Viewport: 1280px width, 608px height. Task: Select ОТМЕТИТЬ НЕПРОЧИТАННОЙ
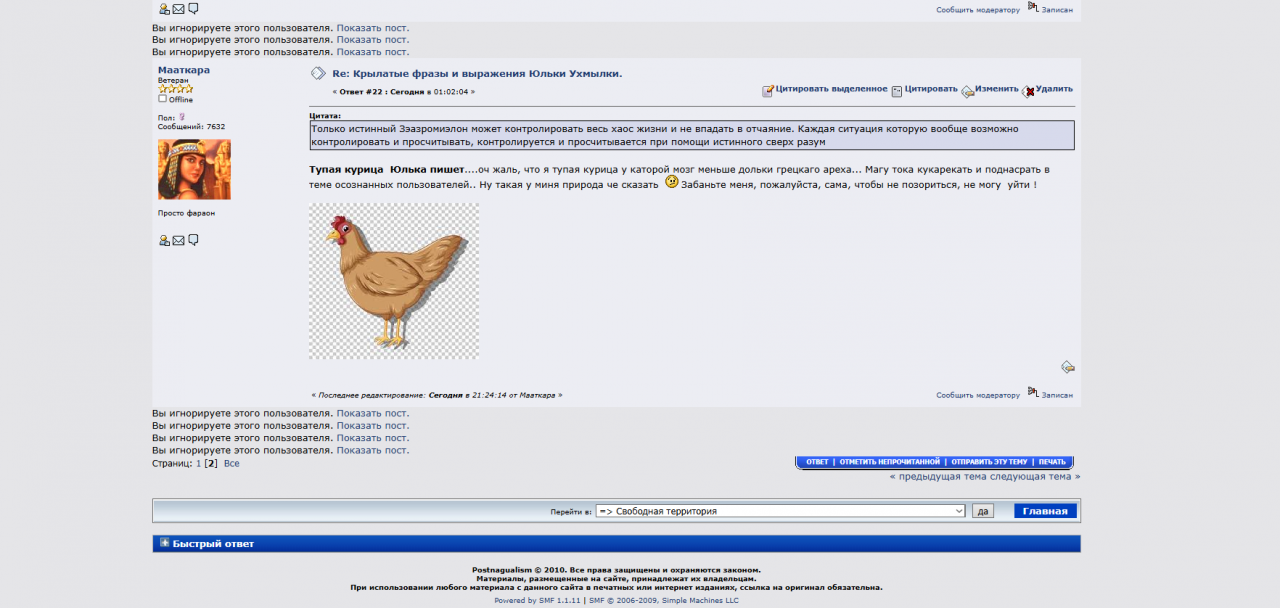click(x=890, y=462)
